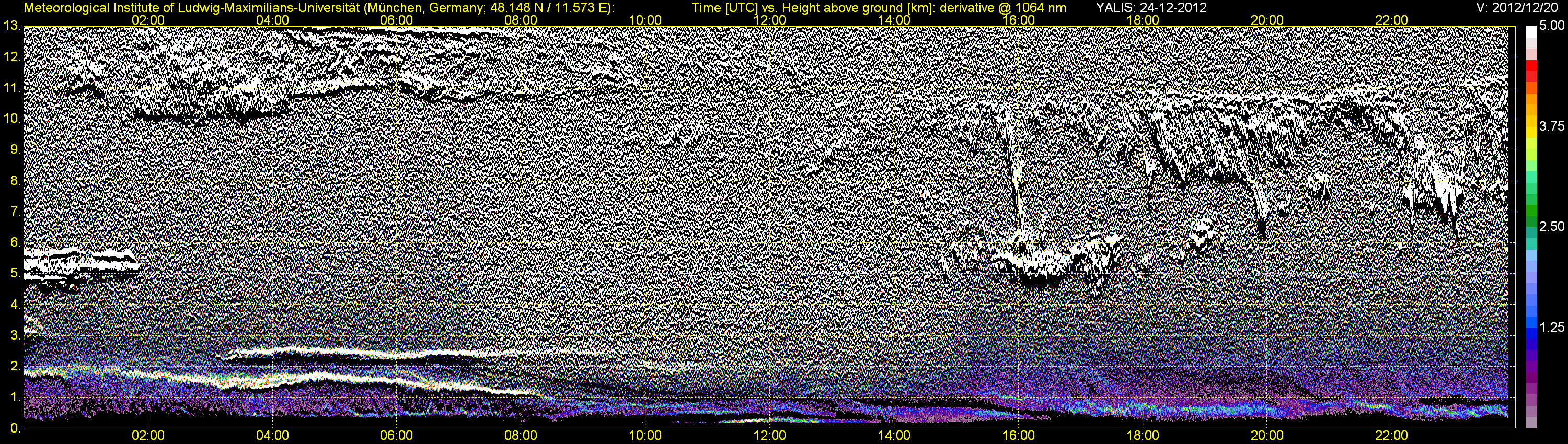Screen dimensions: 1568x444
Task: Click the 18:00 label on the top time axis
Action: (x=1143, y=20)
